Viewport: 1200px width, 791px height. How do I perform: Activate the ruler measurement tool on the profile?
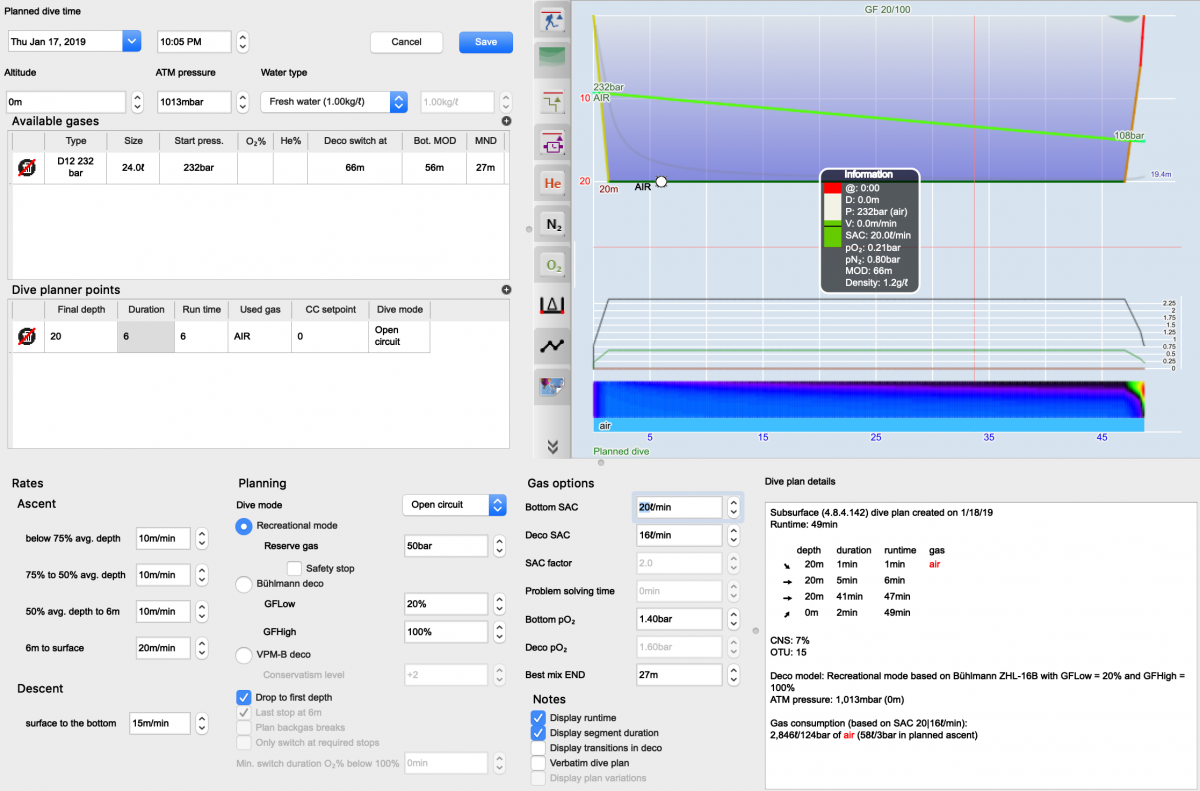click(552, 305)
